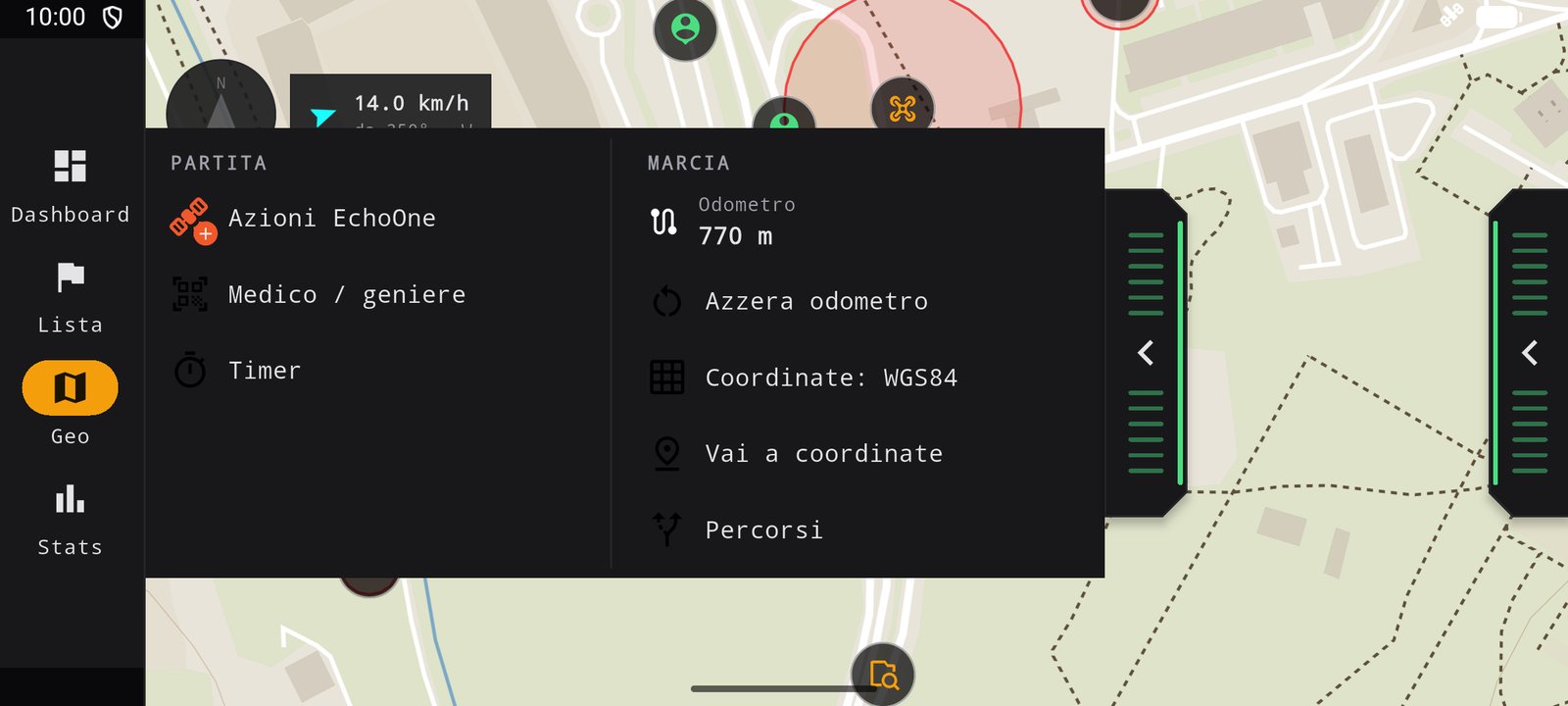
Task: Switch to the Lista tab
Action: point(70,297)
